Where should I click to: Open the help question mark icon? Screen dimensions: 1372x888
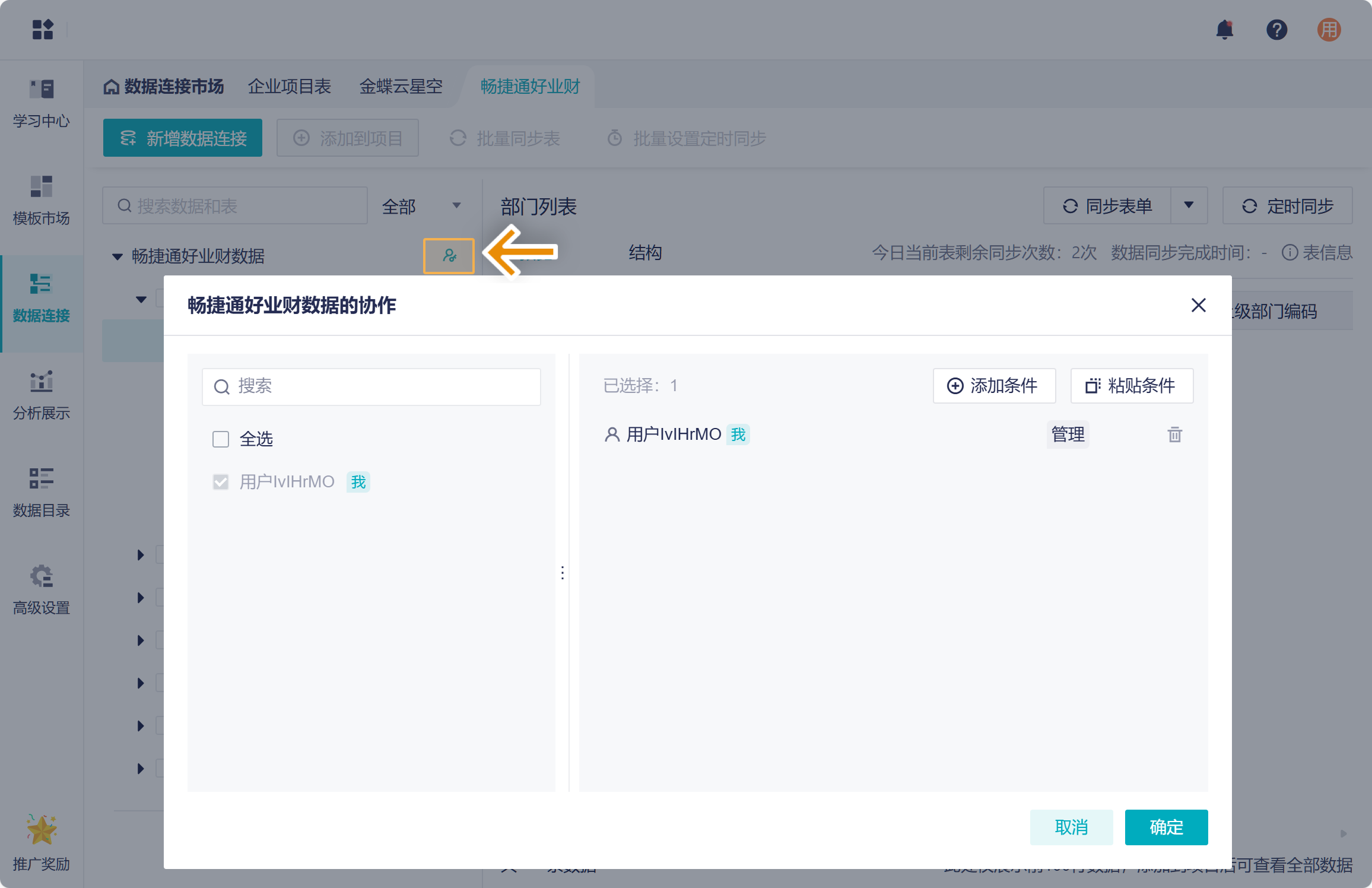(x=1276, y=30)
